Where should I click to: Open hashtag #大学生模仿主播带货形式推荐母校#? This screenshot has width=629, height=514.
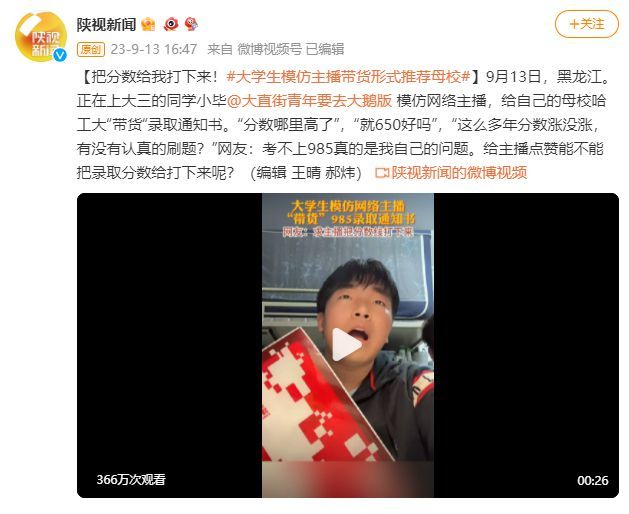[x=348, y=76]
